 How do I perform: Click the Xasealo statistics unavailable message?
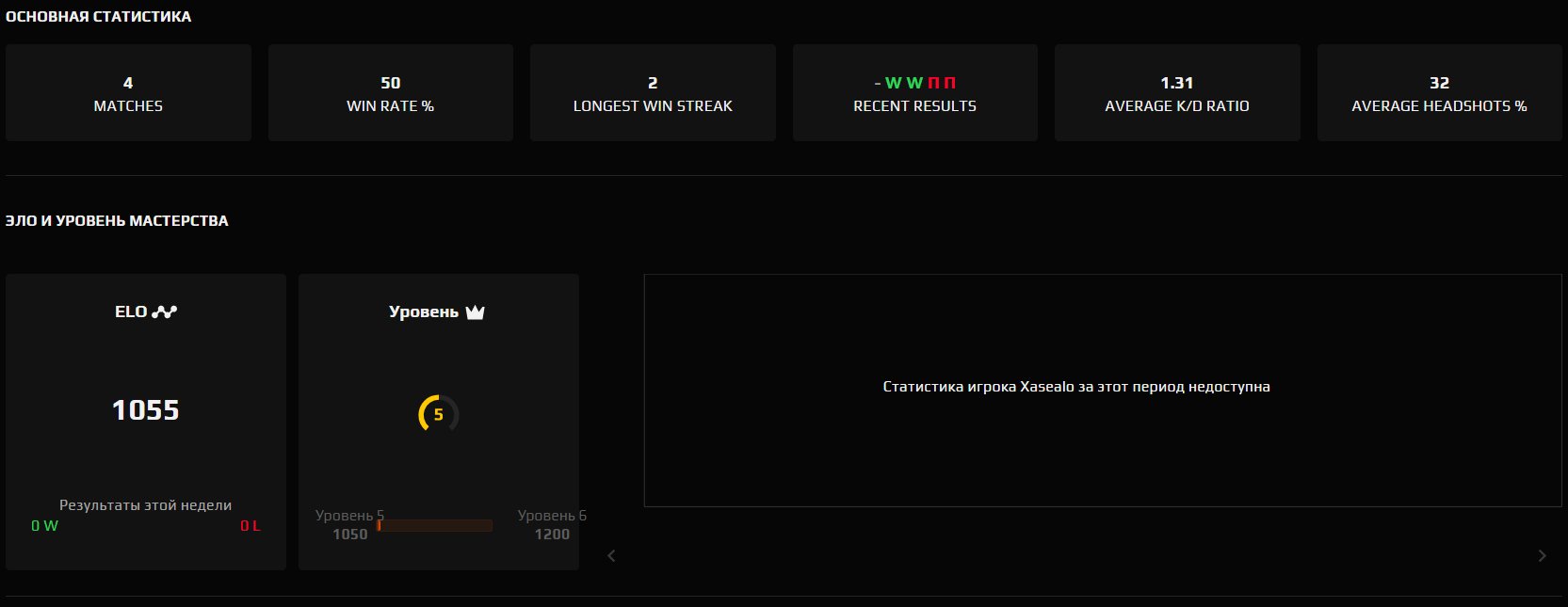(1075, 387)
